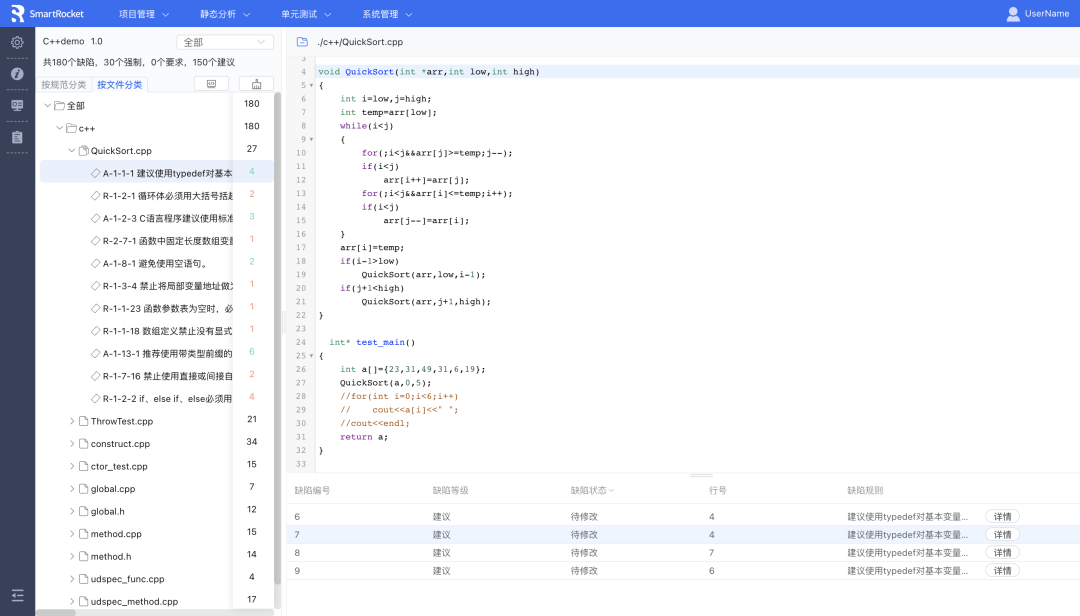This screenshot has height=616, width=1080.
Task: Click the clipboard icon in left sidebar
Action: (x=17, y=137)
